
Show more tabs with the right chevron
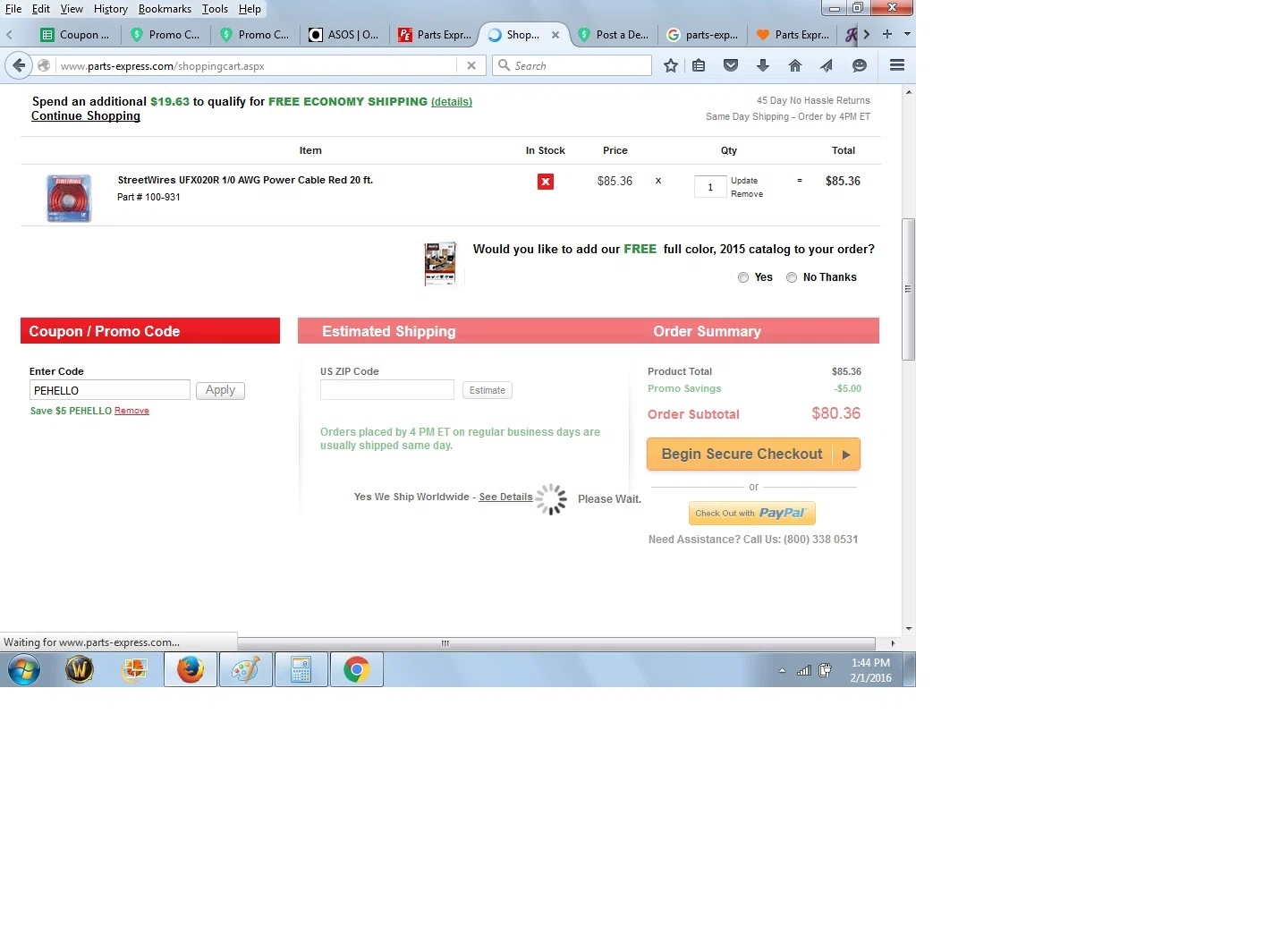click(867, 34)
